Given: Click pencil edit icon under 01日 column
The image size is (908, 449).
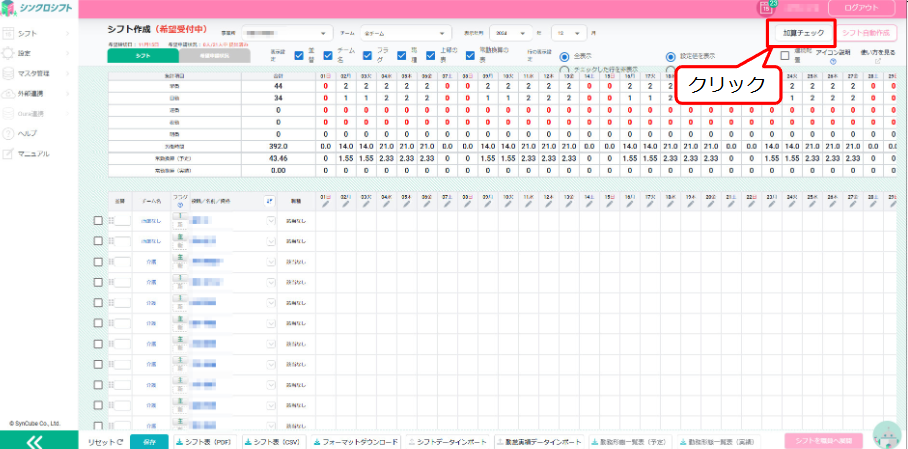Looking at the screenshot, I should 325,204.
